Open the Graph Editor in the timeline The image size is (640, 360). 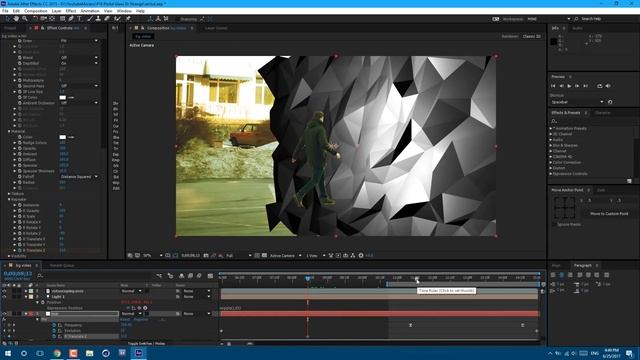tap(210, 276)
